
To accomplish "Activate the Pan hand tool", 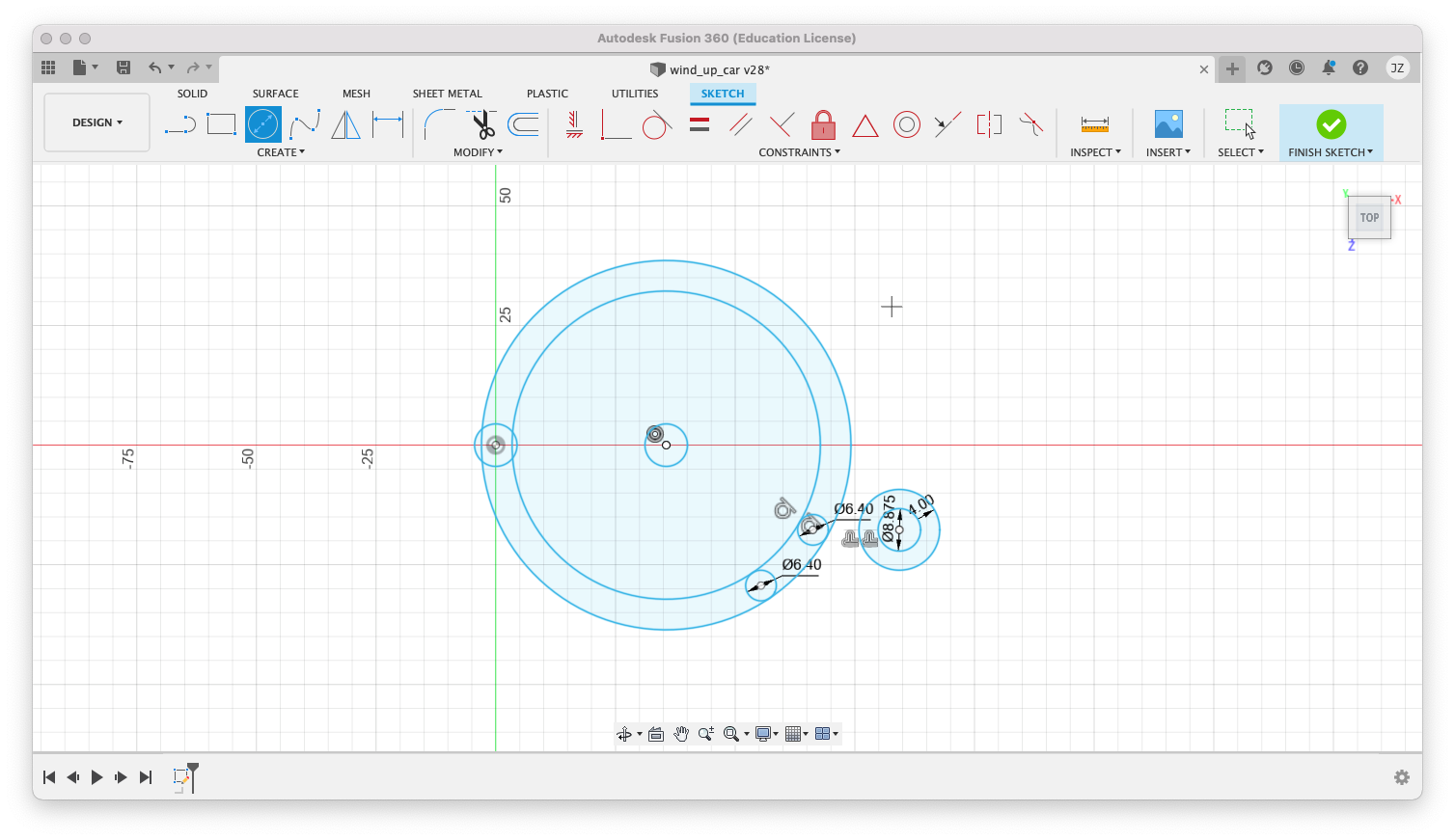I will click(x=681, y=734).
